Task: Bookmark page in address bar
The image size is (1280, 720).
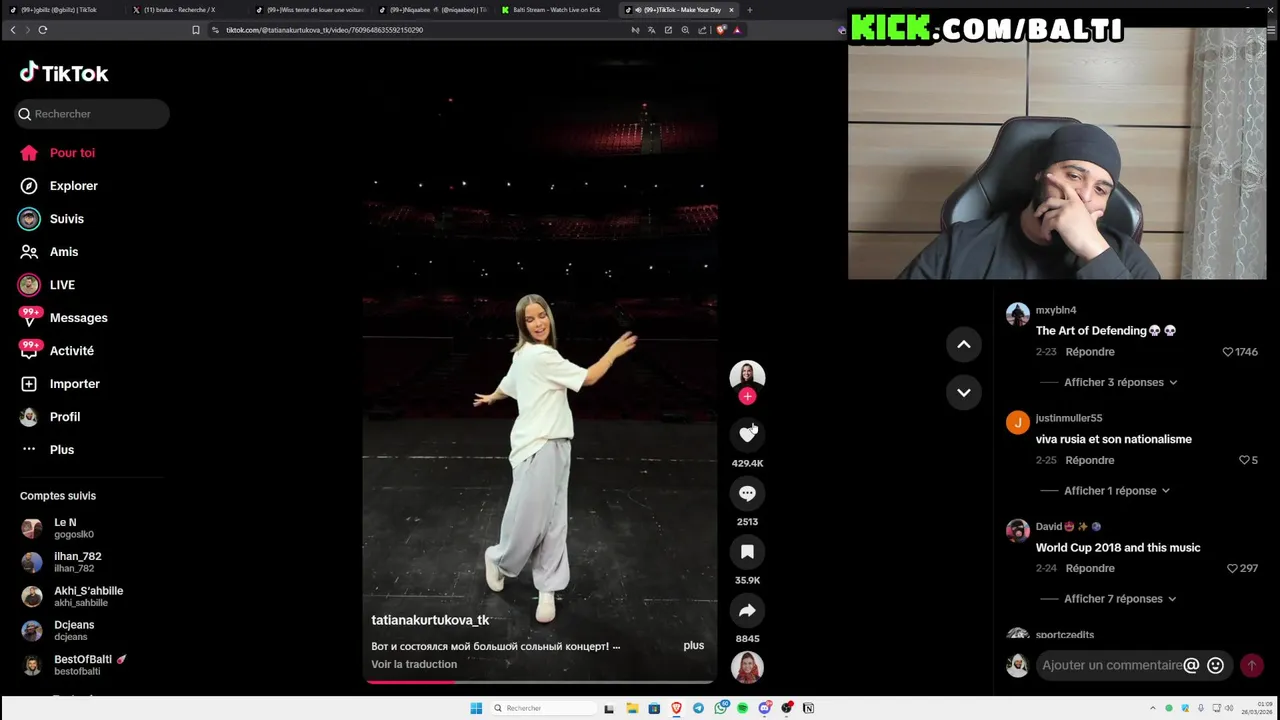Action: [196, 30]
